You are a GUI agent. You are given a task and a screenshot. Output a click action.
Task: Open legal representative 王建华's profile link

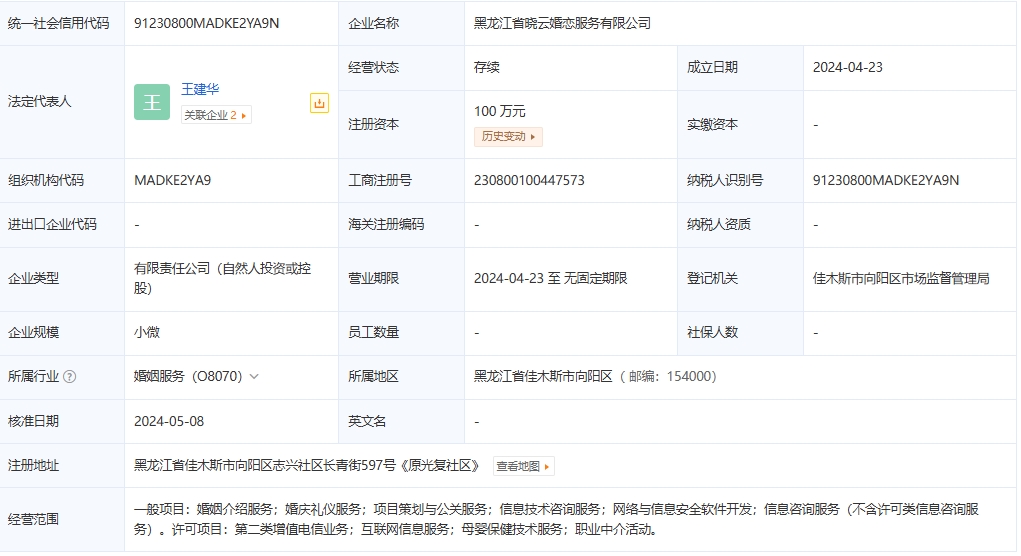tap(200, 89)
